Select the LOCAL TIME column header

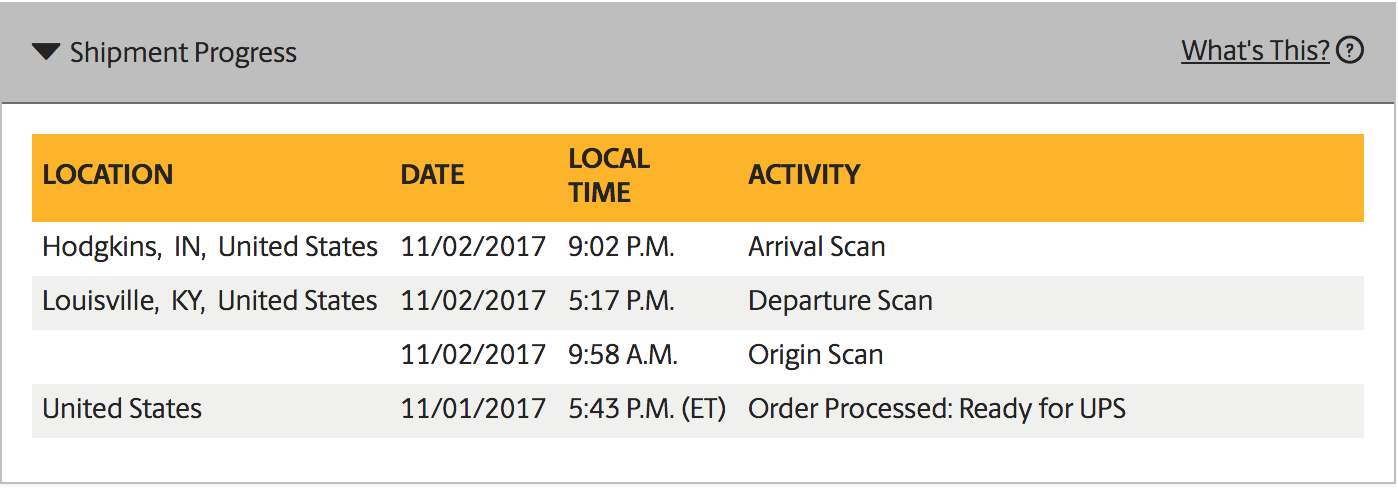[609, 175]
